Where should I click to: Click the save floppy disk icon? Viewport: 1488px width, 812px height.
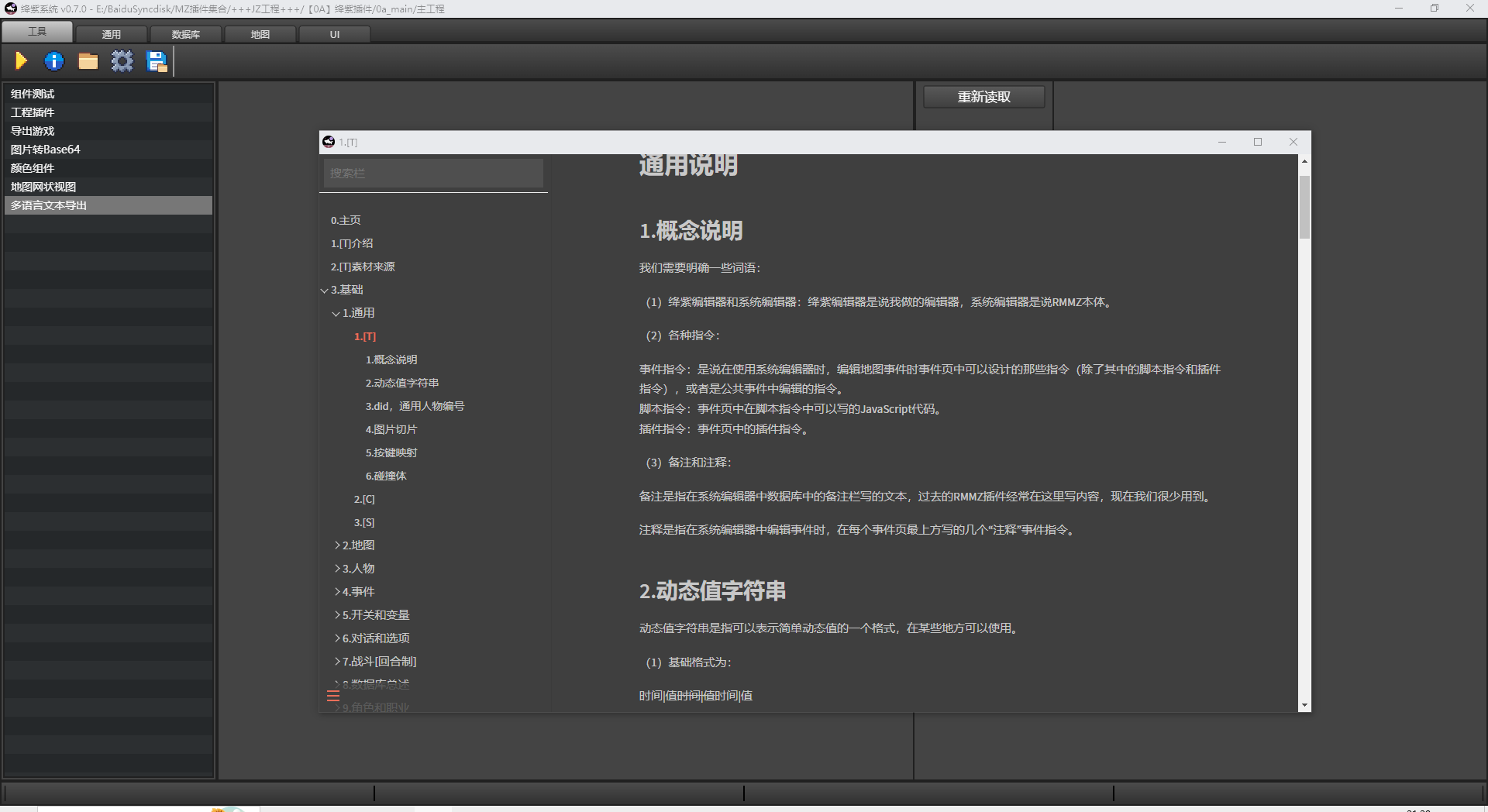point(157,61)
